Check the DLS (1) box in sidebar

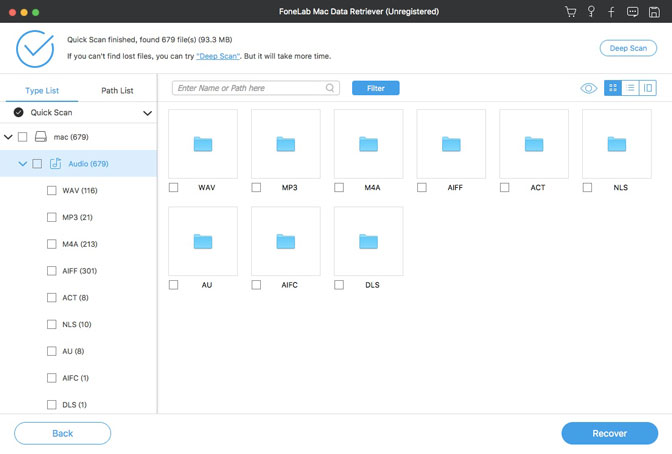[51, 405]
